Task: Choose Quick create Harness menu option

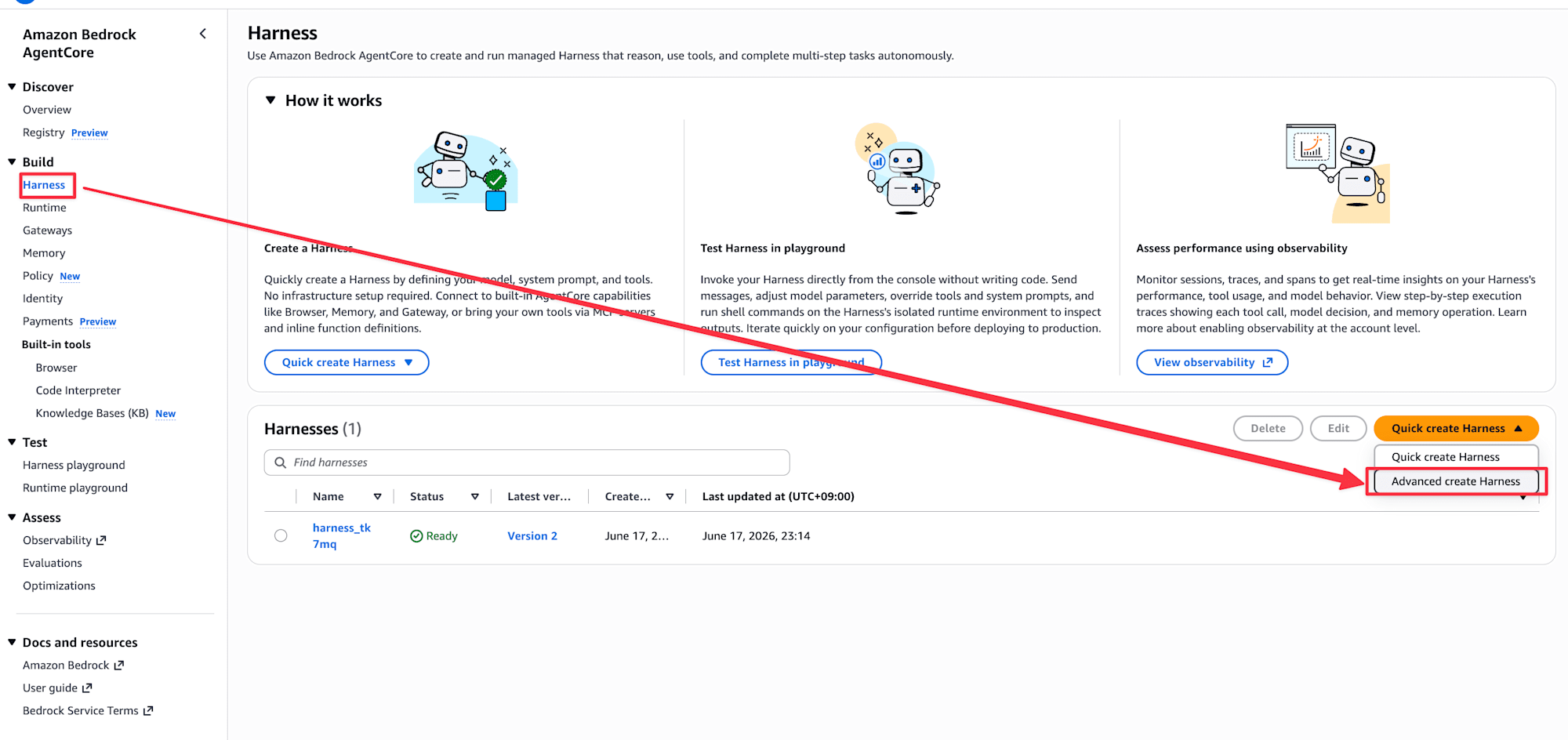Action: (x=1456, y=457)
